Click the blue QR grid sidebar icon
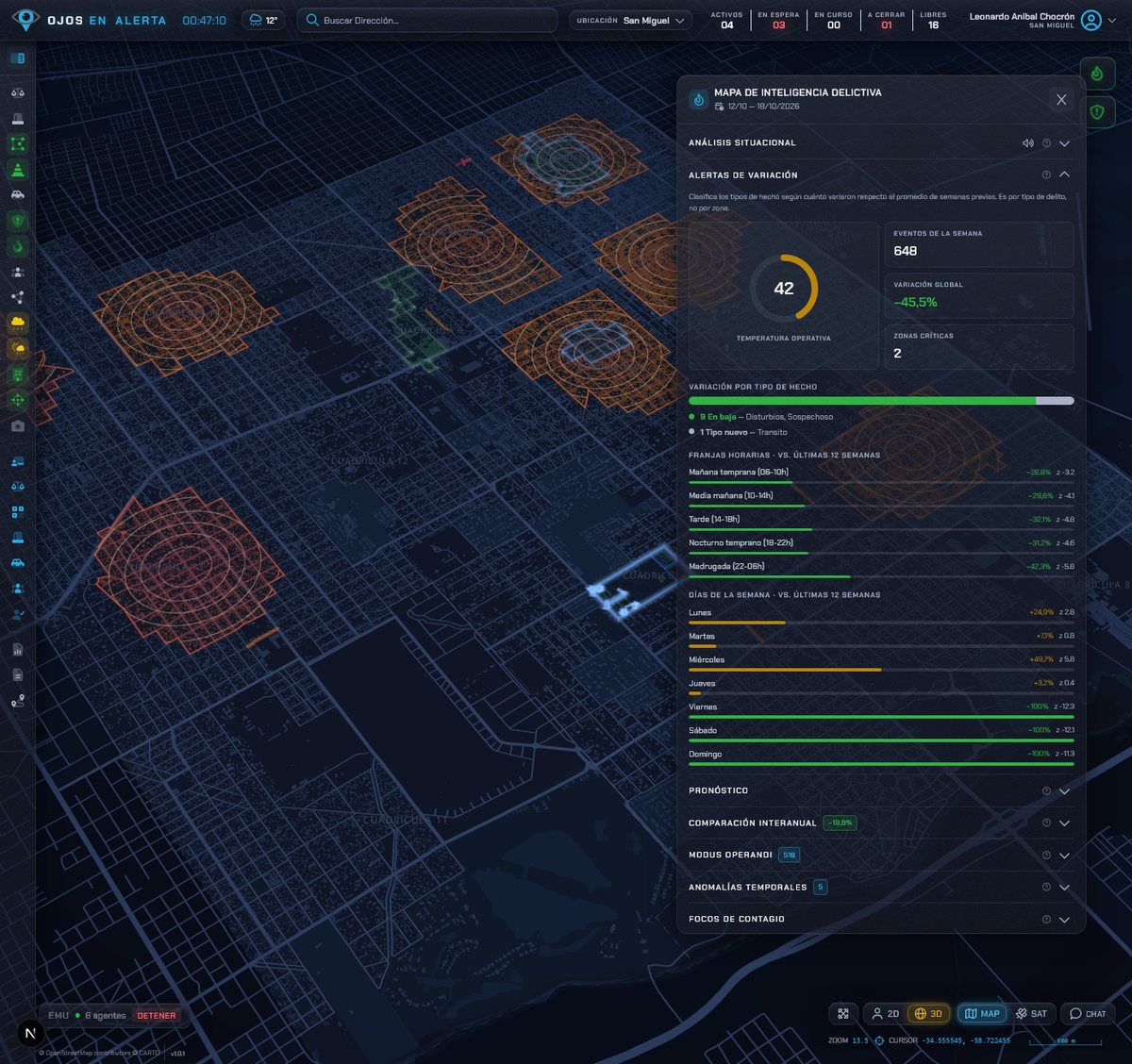The image size is (1132, 1064). [18, 512]
